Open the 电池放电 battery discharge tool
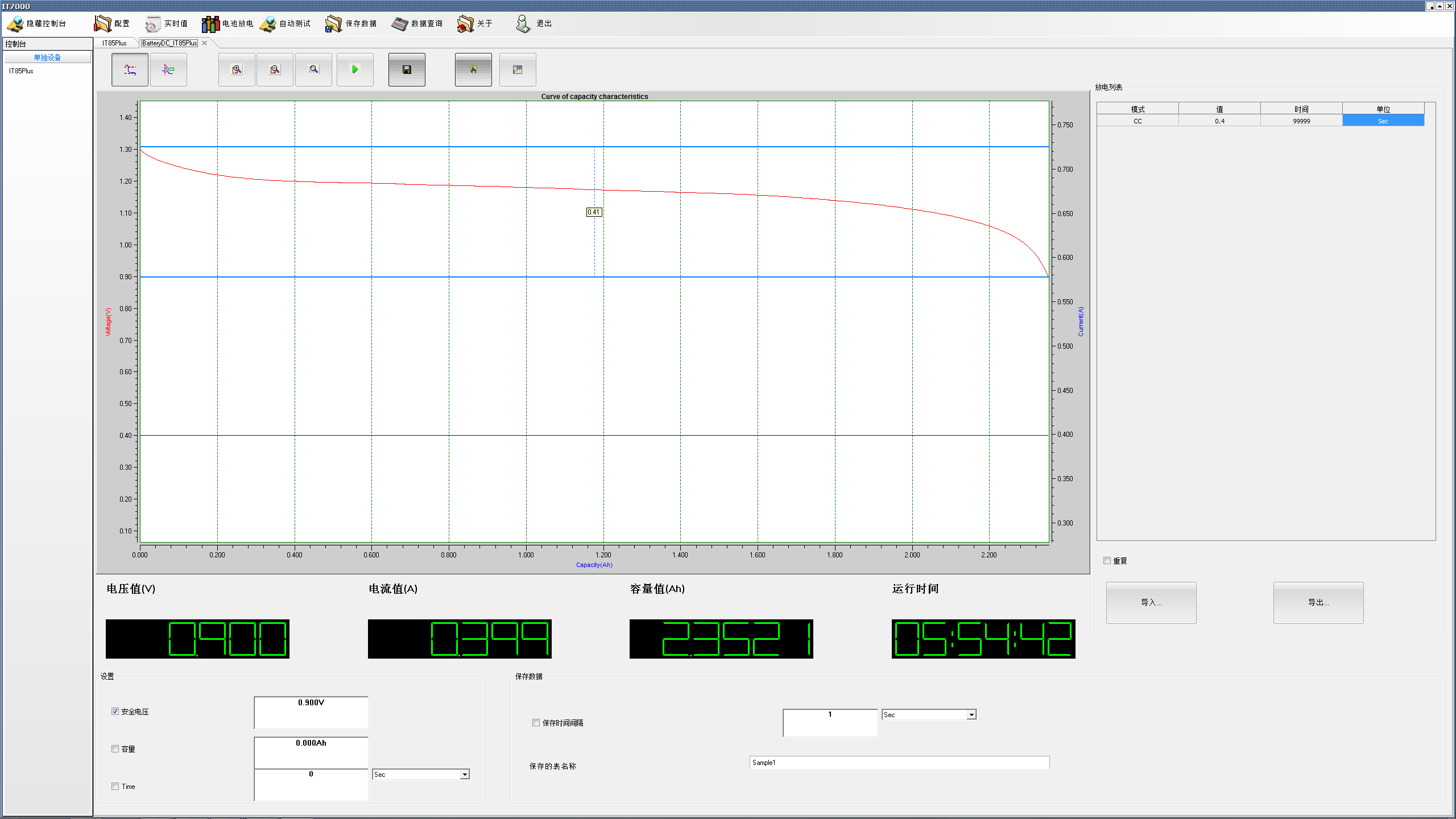Image resolution: width=1456 pixels, height=819 pixels. pos(227,23)
